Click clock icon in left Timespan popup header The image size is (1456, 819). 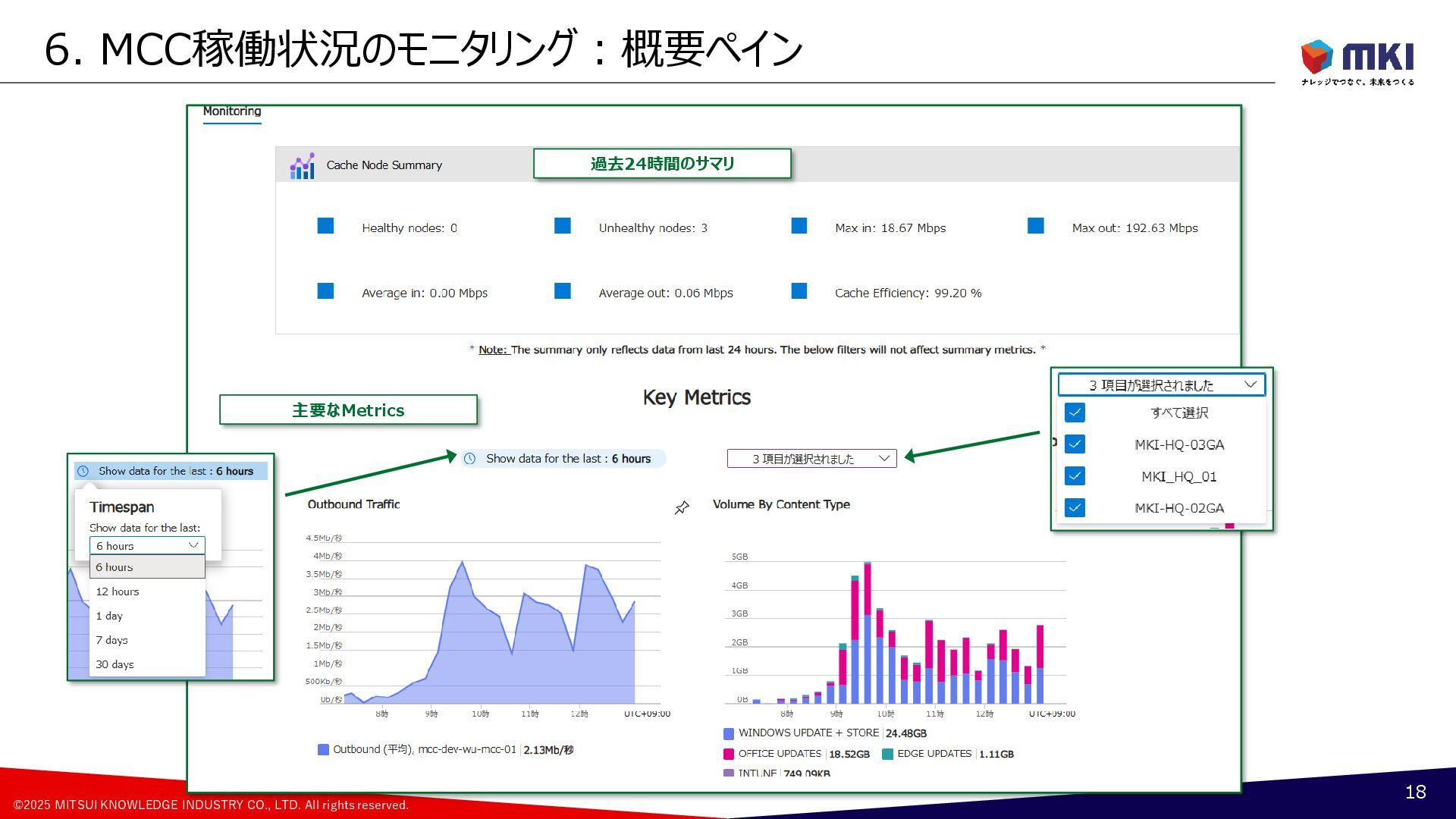[x=83, y=471]
